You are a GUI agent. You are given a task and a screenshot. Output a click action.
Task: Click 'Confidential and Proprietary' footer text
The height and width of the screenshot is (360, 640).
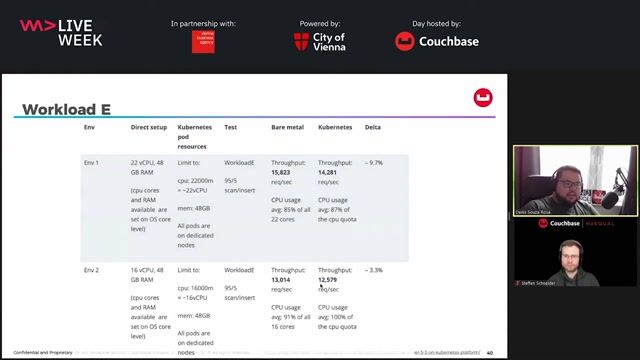pos(42,352)
